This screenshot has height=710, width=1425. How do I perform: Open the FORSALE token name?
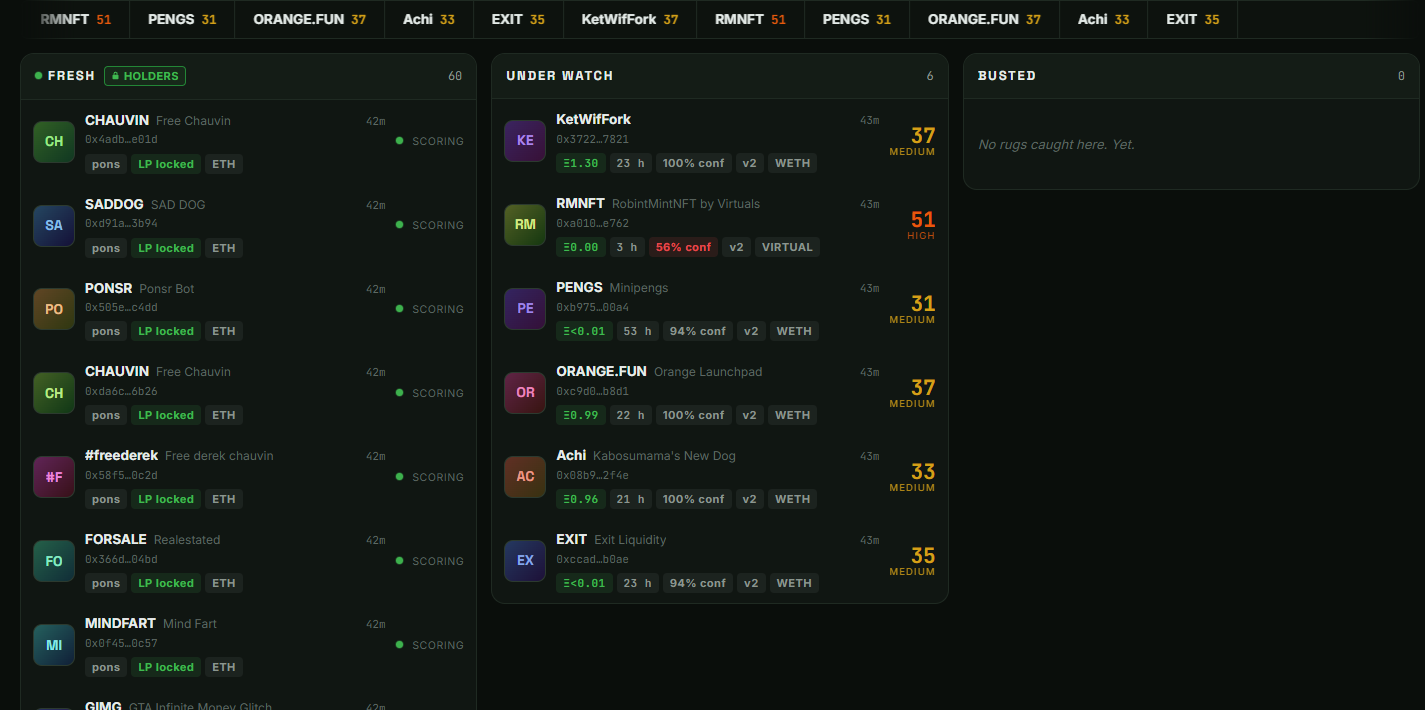click(x=116, y=539)
